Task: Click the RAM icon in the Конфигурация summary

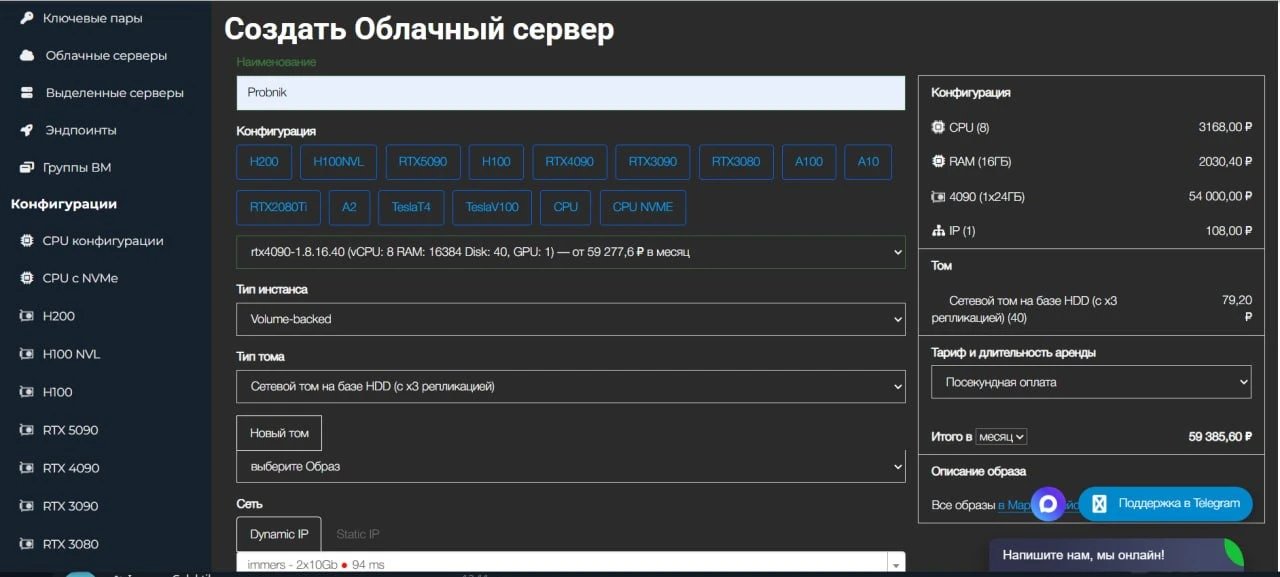Action: [x=938, y=161]
